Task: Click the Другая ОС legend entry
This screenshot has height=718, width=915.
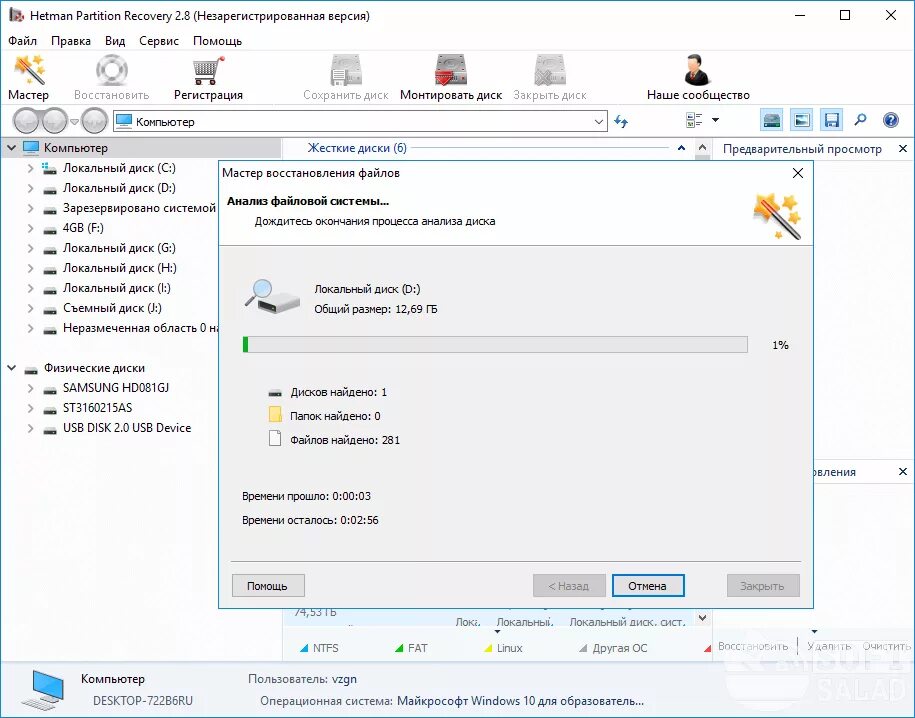Action: pos(613,648)
